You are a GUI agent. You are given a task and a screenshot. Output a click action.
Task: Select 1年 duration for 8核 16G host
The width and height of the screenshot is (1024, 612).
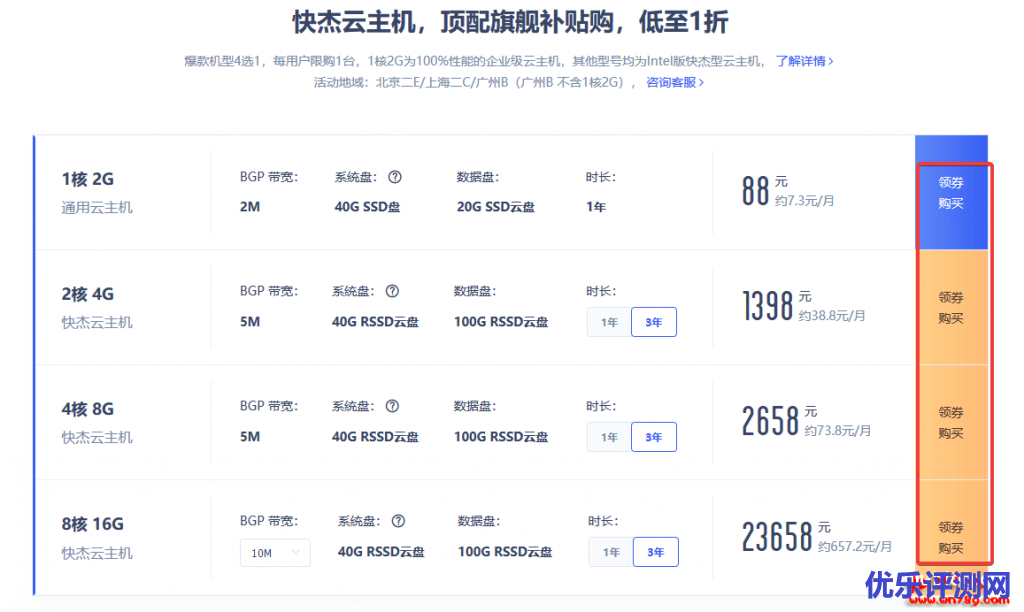pos(611,552)
